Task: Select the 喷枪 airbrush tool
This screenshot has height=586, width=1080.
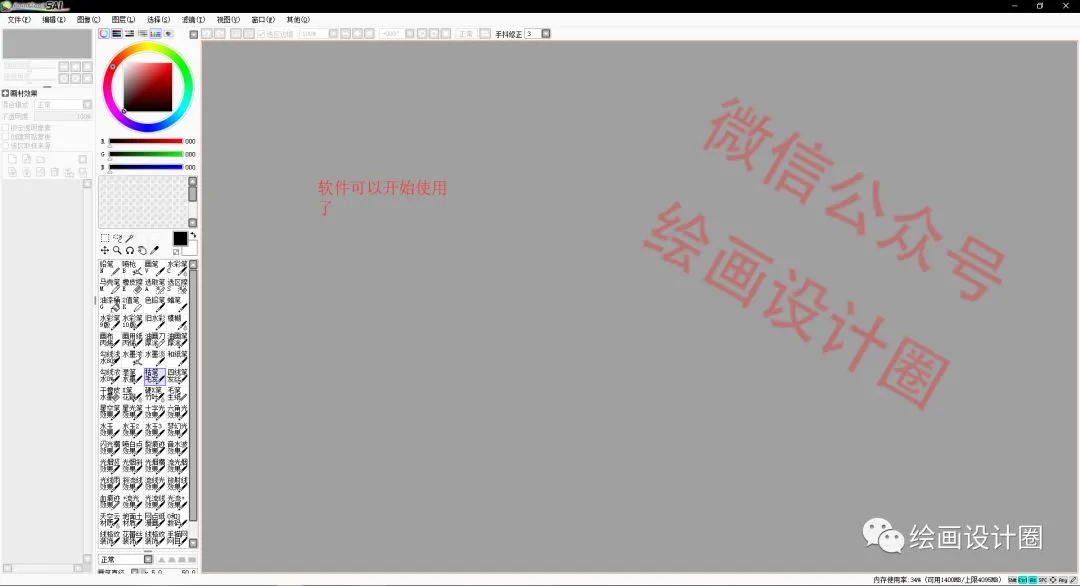Action: (x=132, y=268)
